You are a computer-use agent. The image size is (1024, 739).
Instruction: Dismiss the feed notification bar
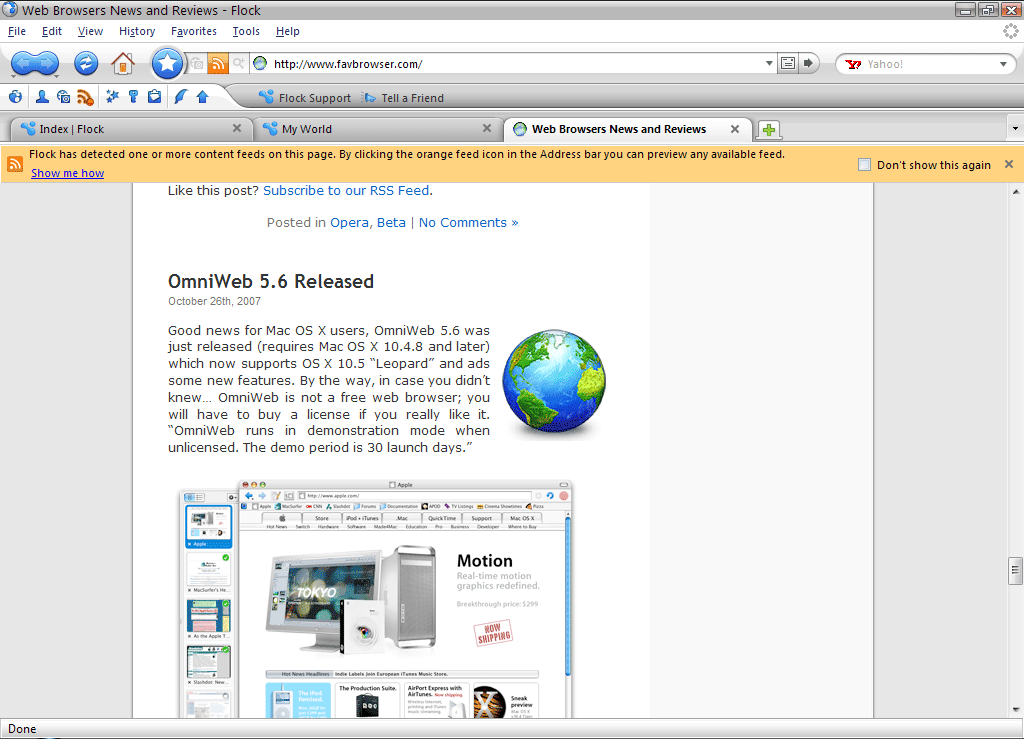1009,164
